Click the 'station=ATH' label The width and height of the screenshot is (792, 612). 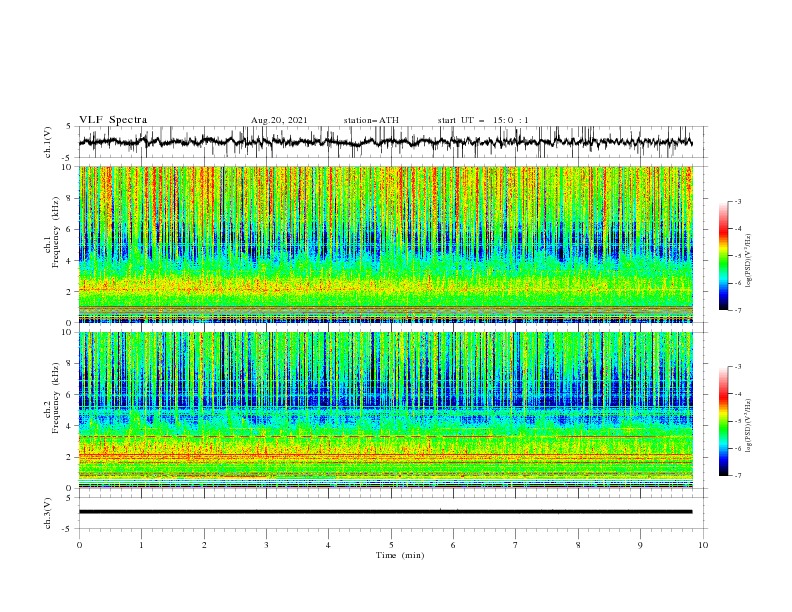[371, 120]
